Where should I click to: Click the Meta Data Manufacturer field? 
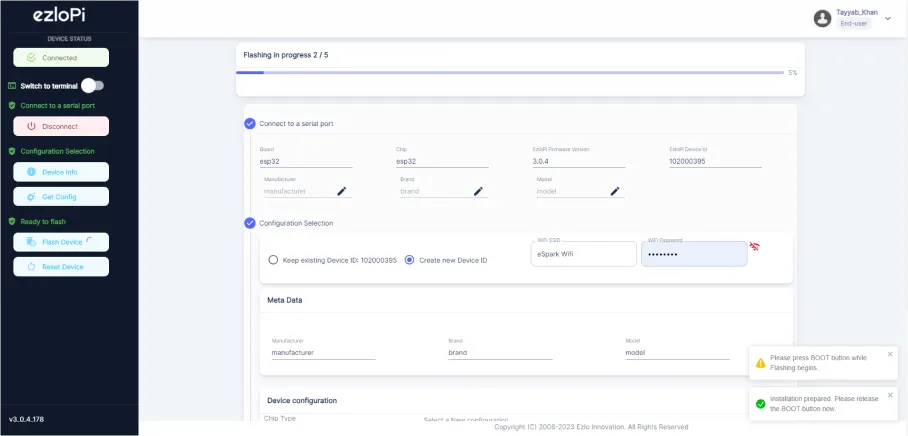pyautogui.click(x=324, y=353)
